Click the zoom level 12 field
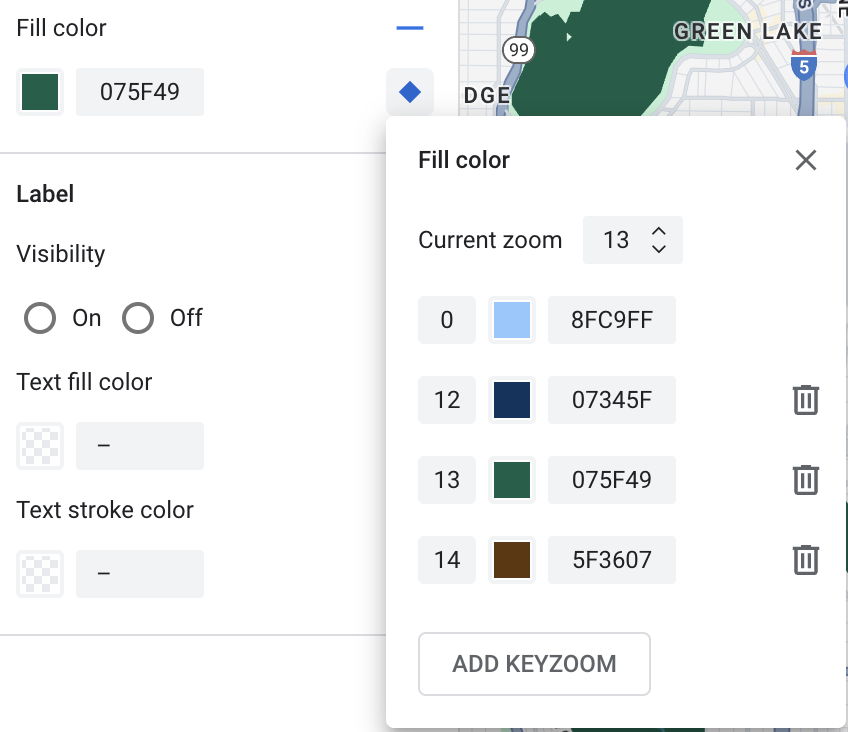 click(x=447, y=400)
